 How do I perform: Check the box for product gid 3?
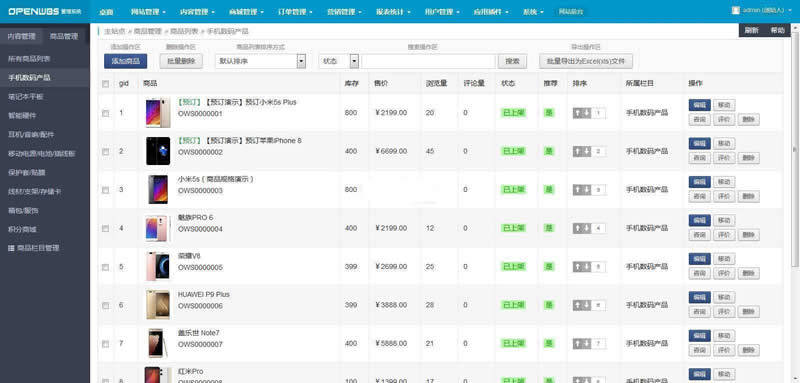pyautogui.click(x=106, y=190)
